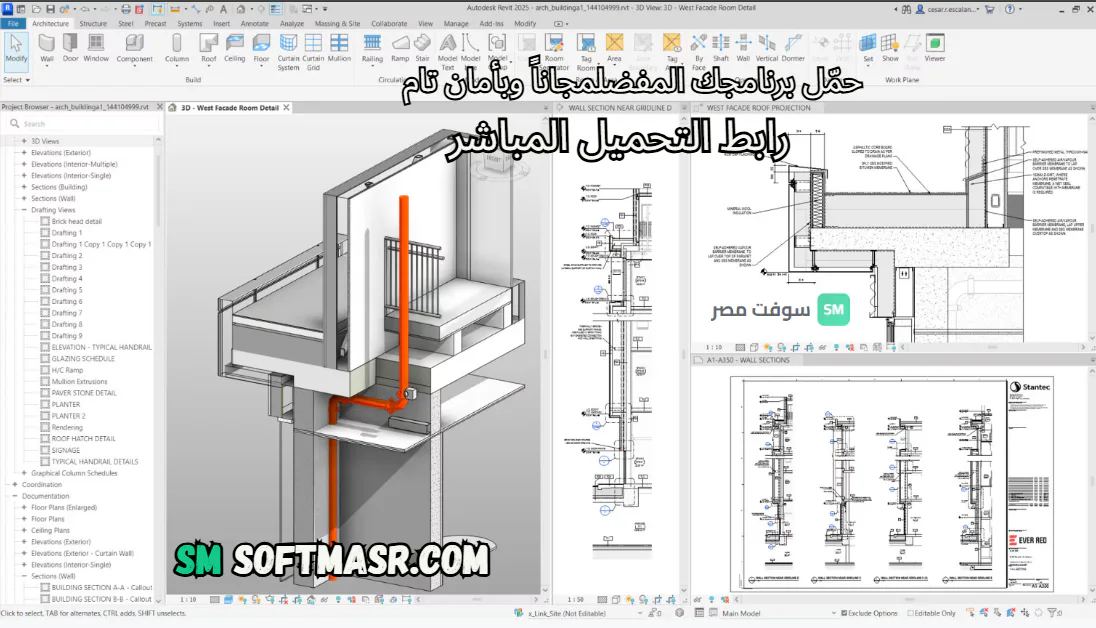Click the 1:10 scale in 3D view
The width and height of the screenshot is (1096, 628).
(189, 600)
